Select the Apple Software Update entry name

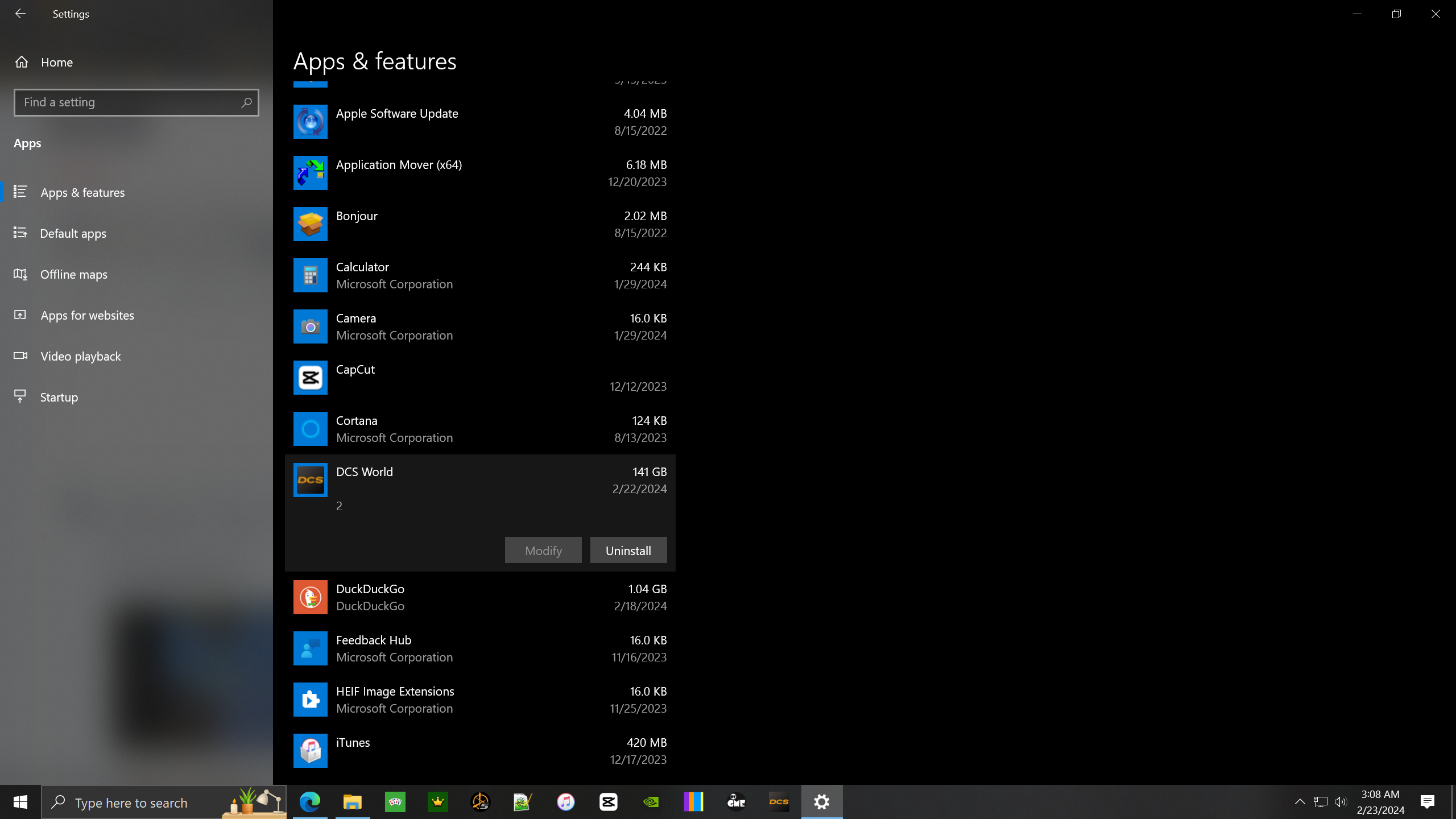tap(397, 114)
